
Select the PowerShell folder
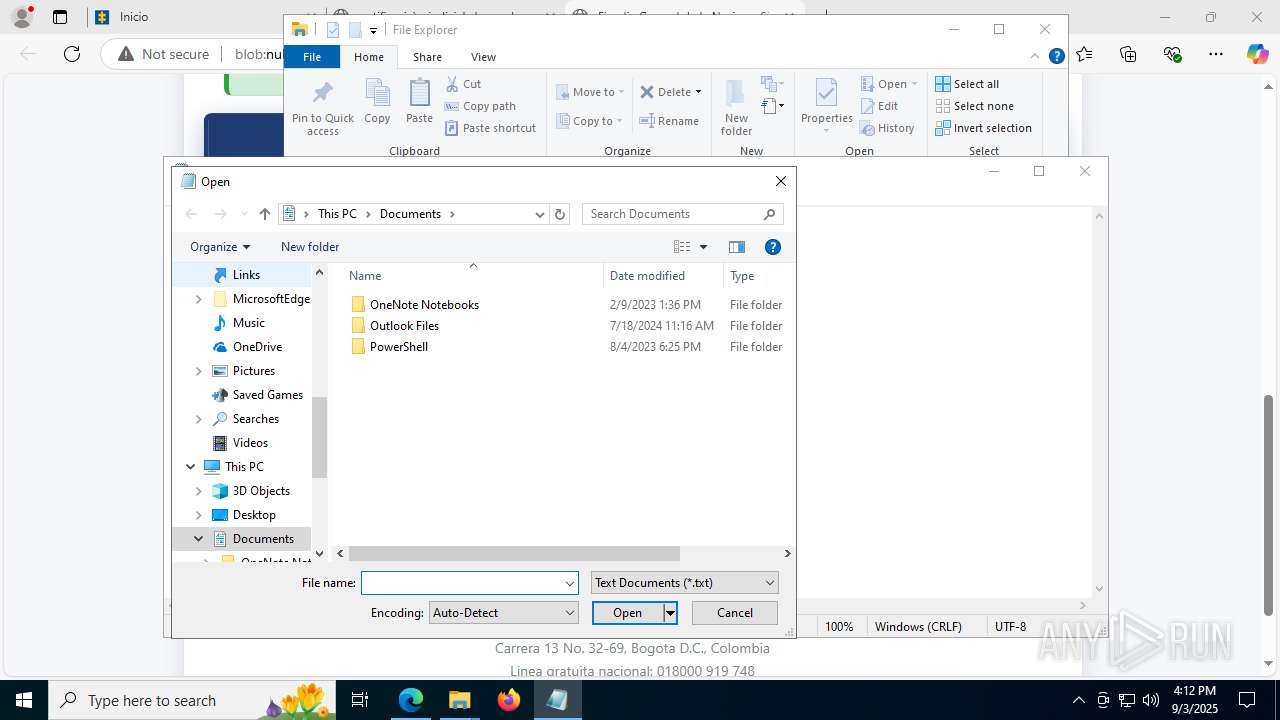pyautogui.click(x=398, y=347)
